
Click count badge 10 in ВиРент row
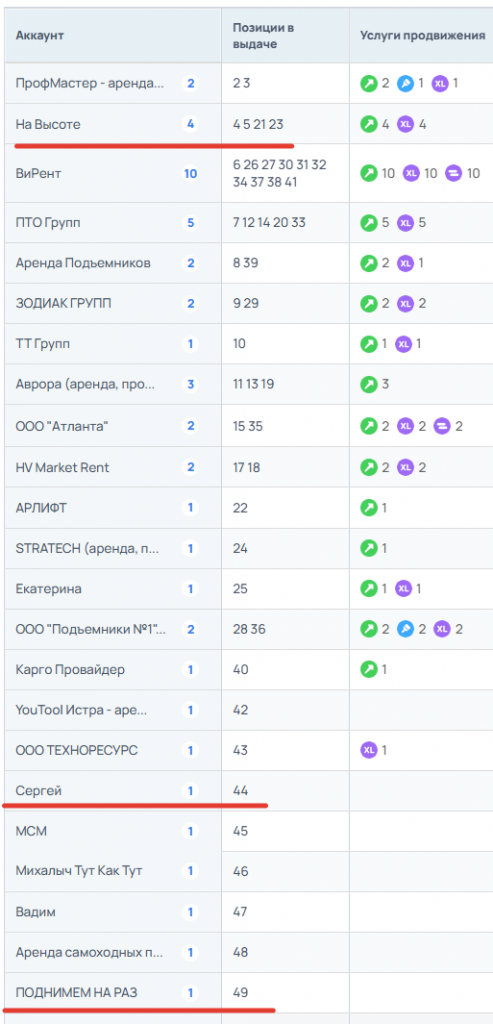click(x=190, y=173)
